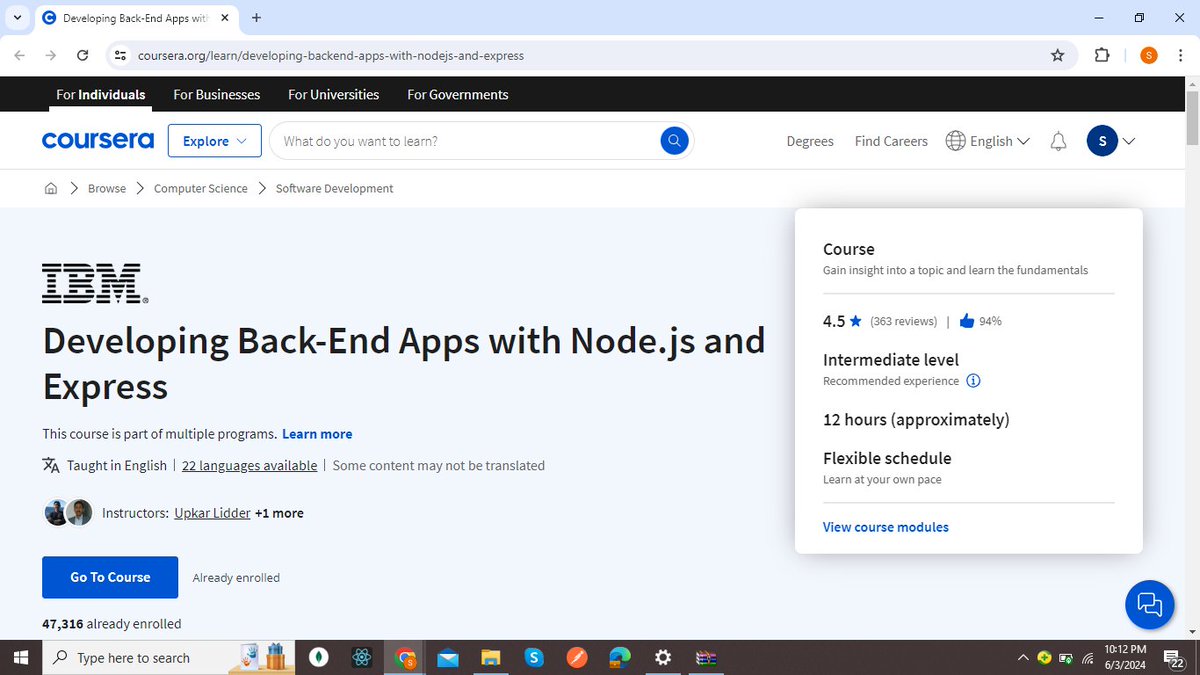Open the tab search dropdown arrow
Image resolution: width=1200 pixels, height=675 pixels.
coord(17,17)
